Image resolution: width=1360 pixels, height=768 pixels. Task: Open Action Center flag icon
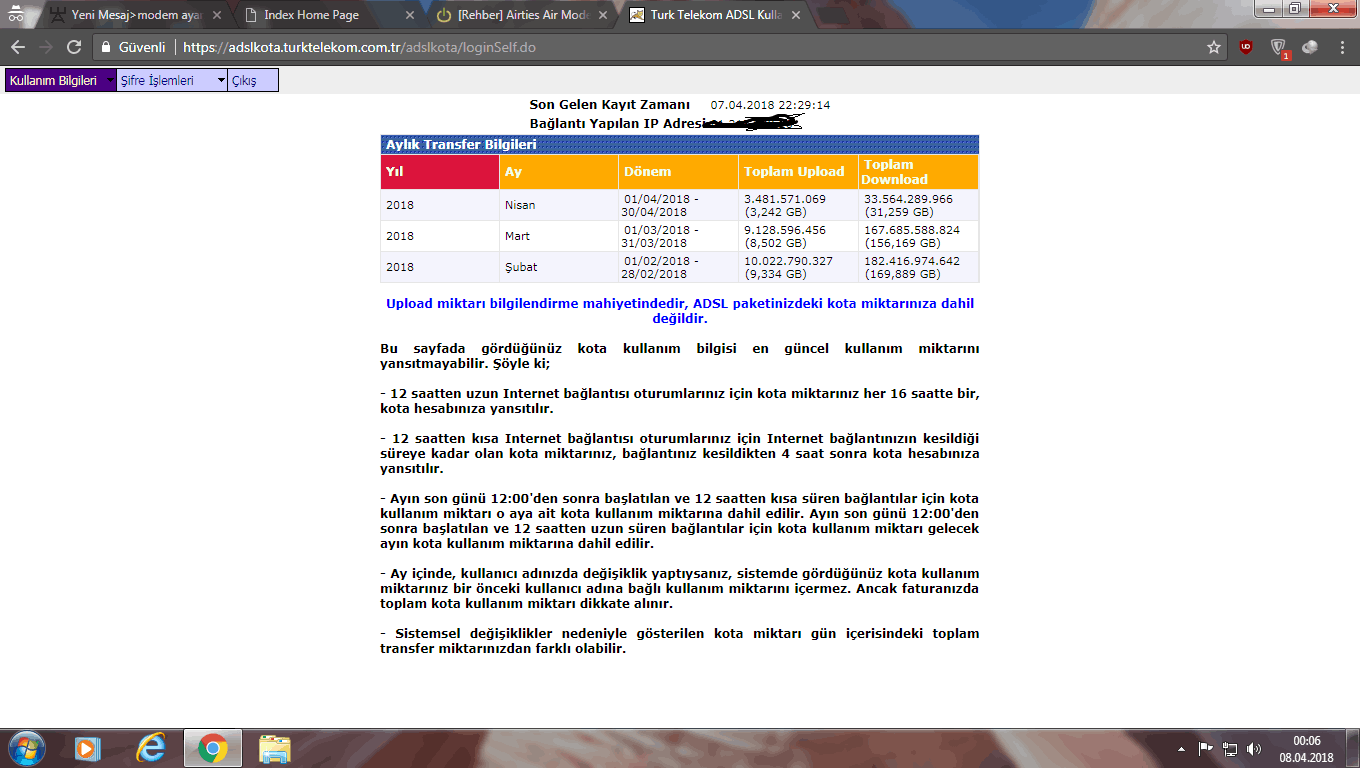1205,748
